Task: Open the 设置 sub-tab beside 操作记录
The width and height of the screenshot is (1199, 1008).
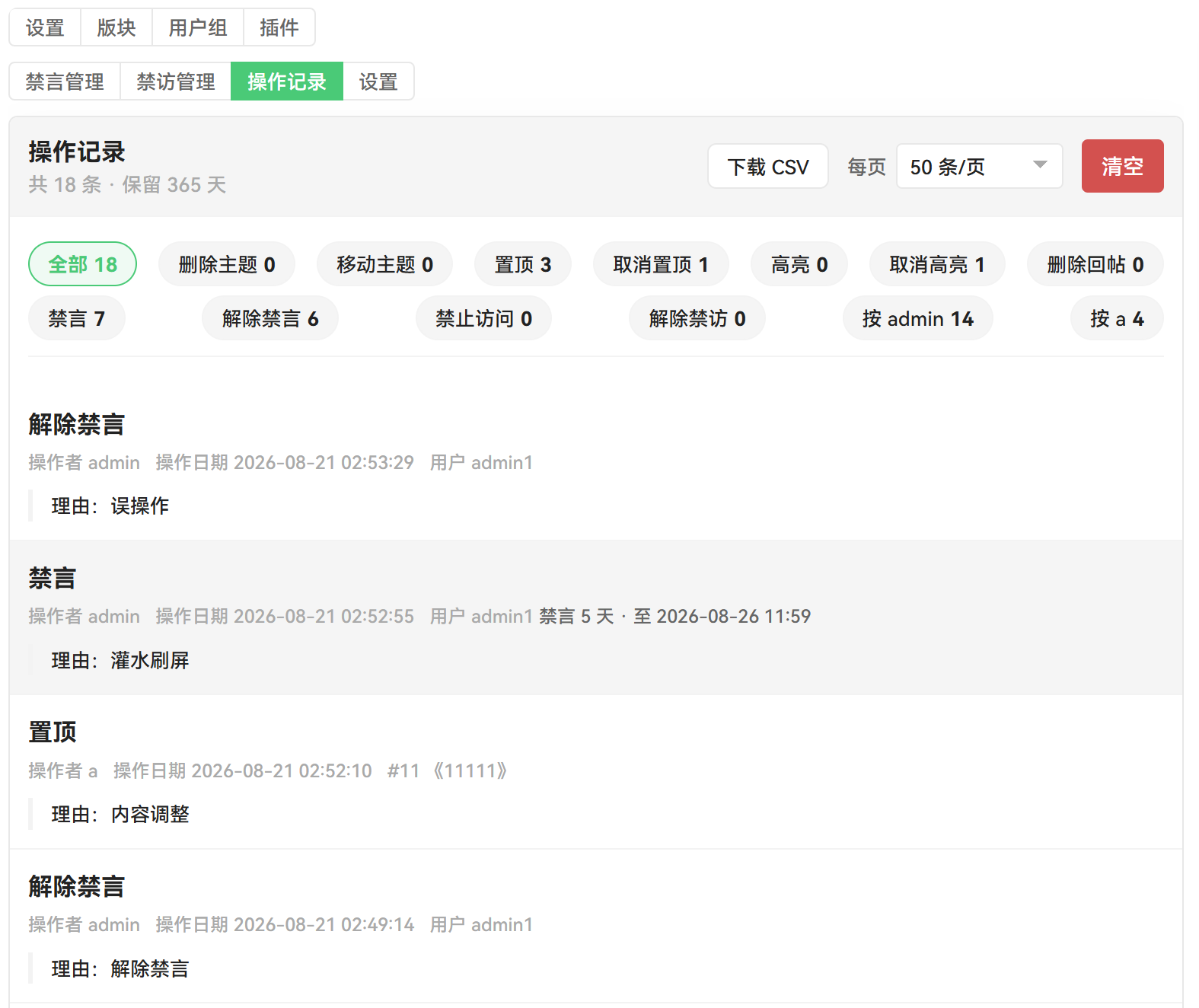Action: [378, 81]
